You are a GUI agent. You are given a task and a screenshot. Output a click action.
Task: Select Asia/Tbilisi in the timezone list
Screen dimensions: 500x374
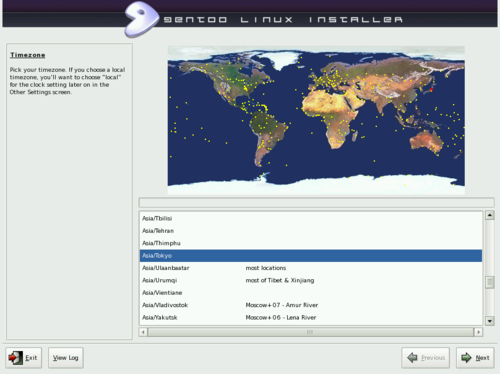tap(311, 218)
